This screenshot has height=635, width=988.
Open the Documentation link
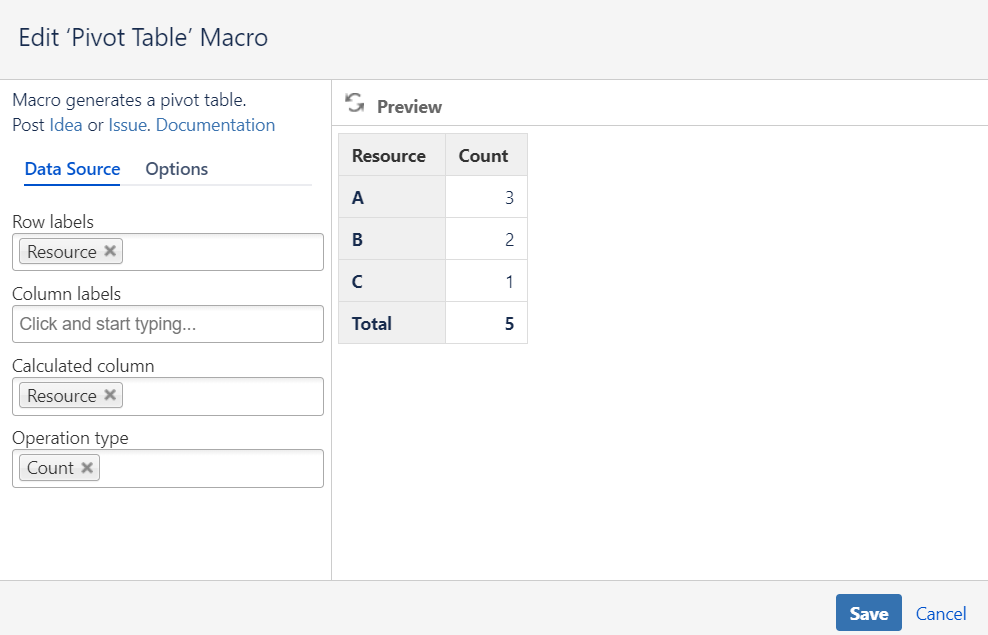pos(215,125)
